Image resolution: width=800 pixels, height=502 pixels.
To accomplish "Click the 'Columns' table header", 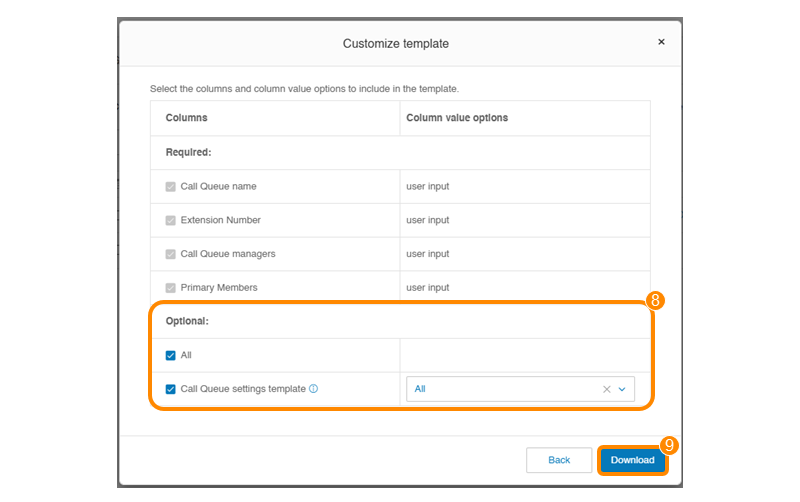I will [x=186, y=118].
